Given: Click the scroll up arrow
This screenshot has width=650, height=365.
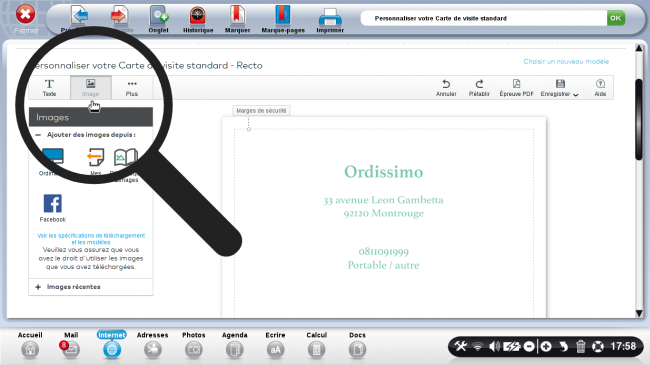Looking at the screenshot, I should tap(639, 49).
